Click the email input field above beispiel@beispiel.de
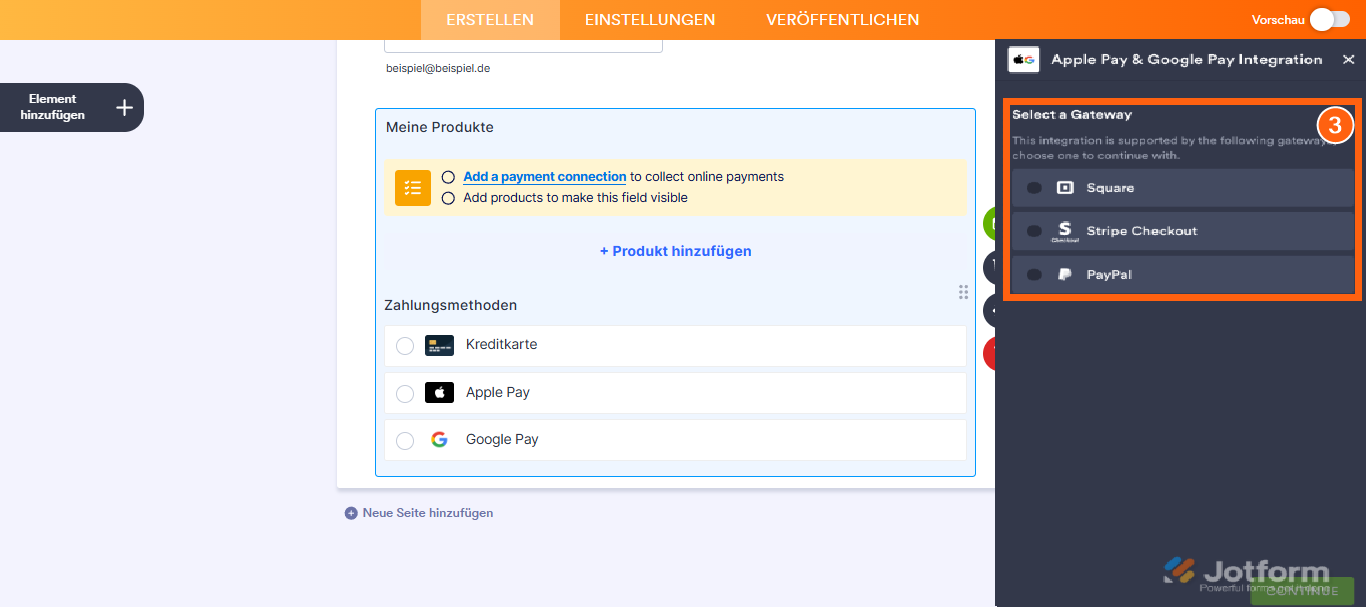 click(x=523, y=45)
